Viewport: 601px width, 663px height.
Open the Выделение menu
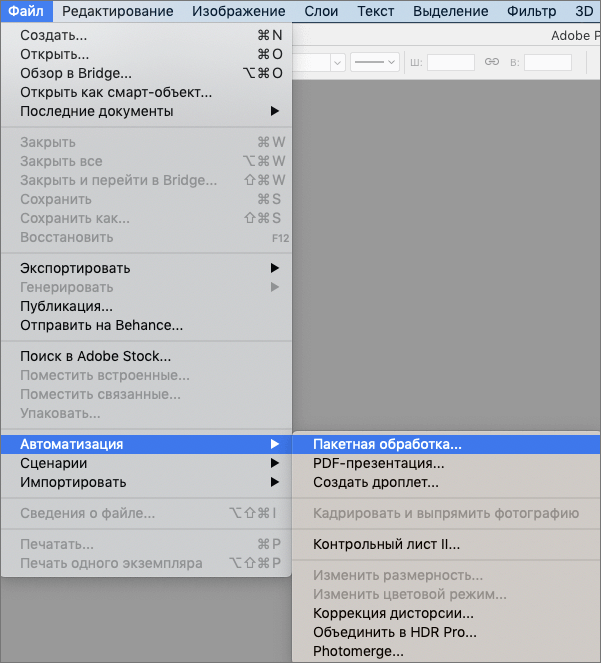(x=450, y=11)
